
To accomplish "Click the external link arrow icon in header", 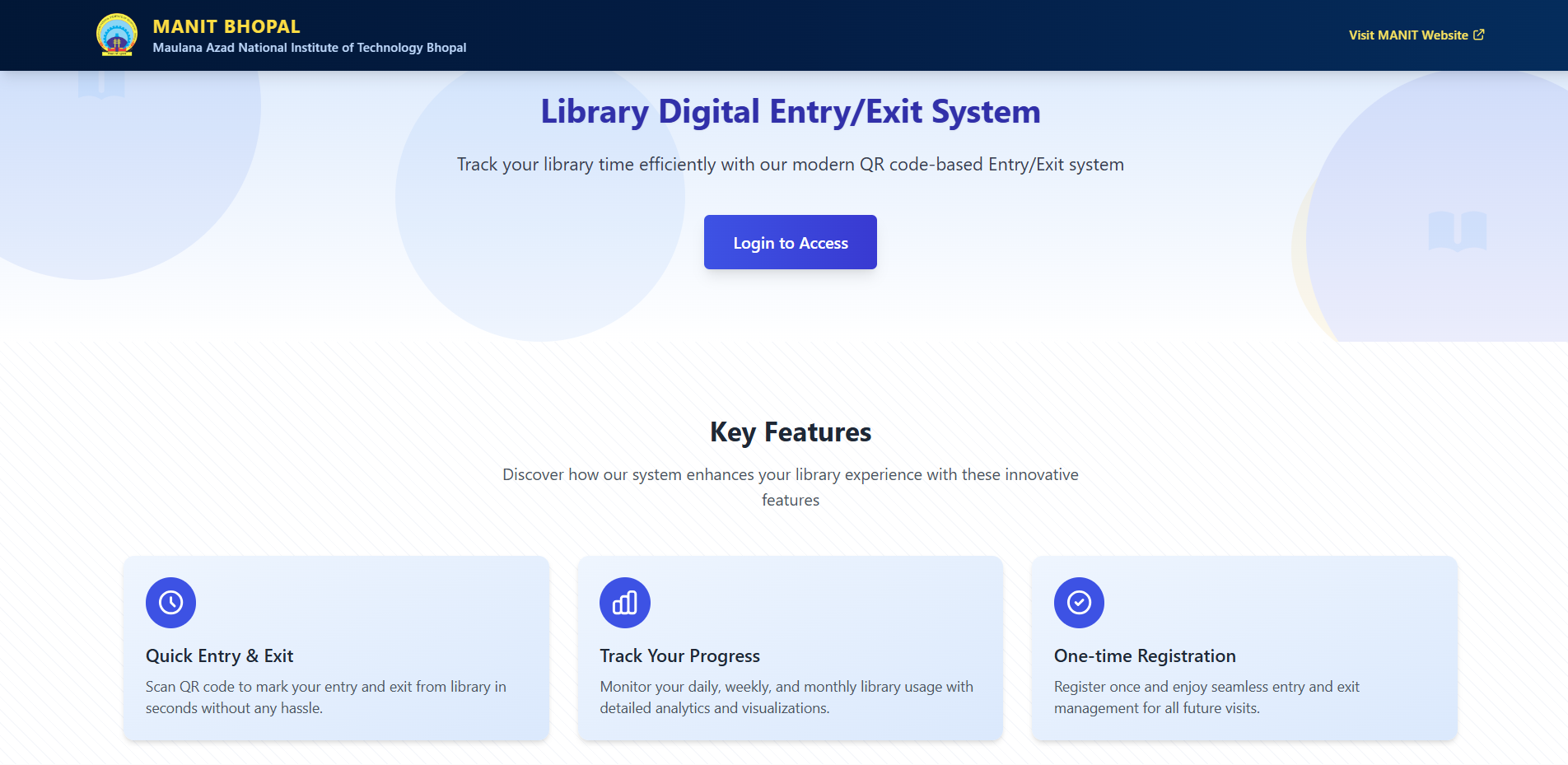I will (x=1479, y=35).
